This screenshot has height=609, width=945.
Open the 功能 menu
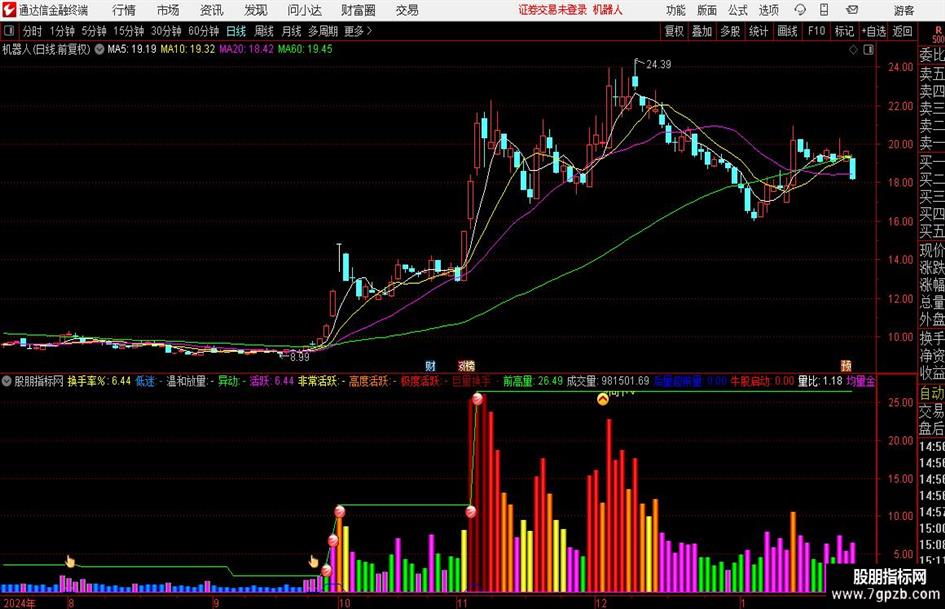pos(676,10)
